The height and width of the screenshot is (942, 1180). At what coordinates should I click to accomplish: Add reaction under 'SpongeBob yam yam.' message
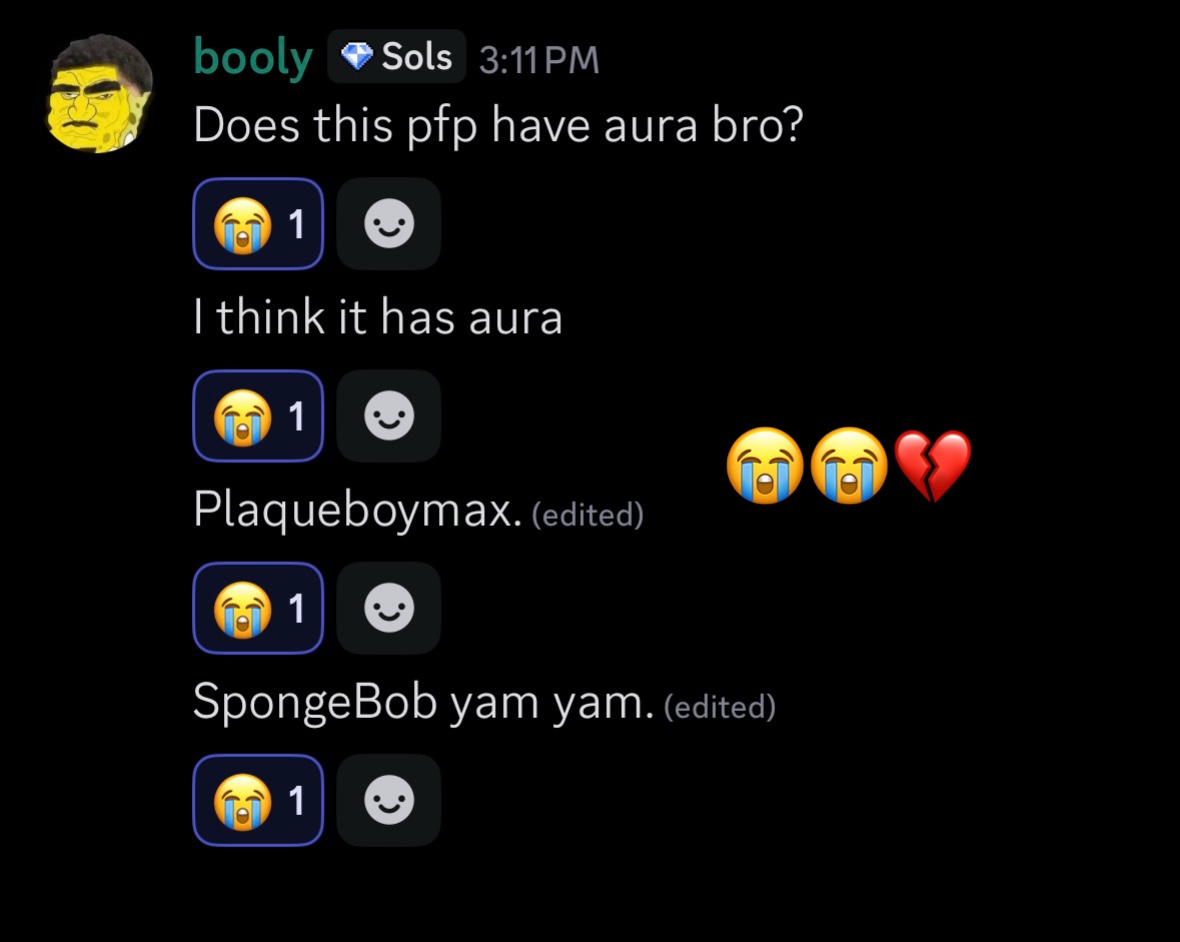[388, 800]
